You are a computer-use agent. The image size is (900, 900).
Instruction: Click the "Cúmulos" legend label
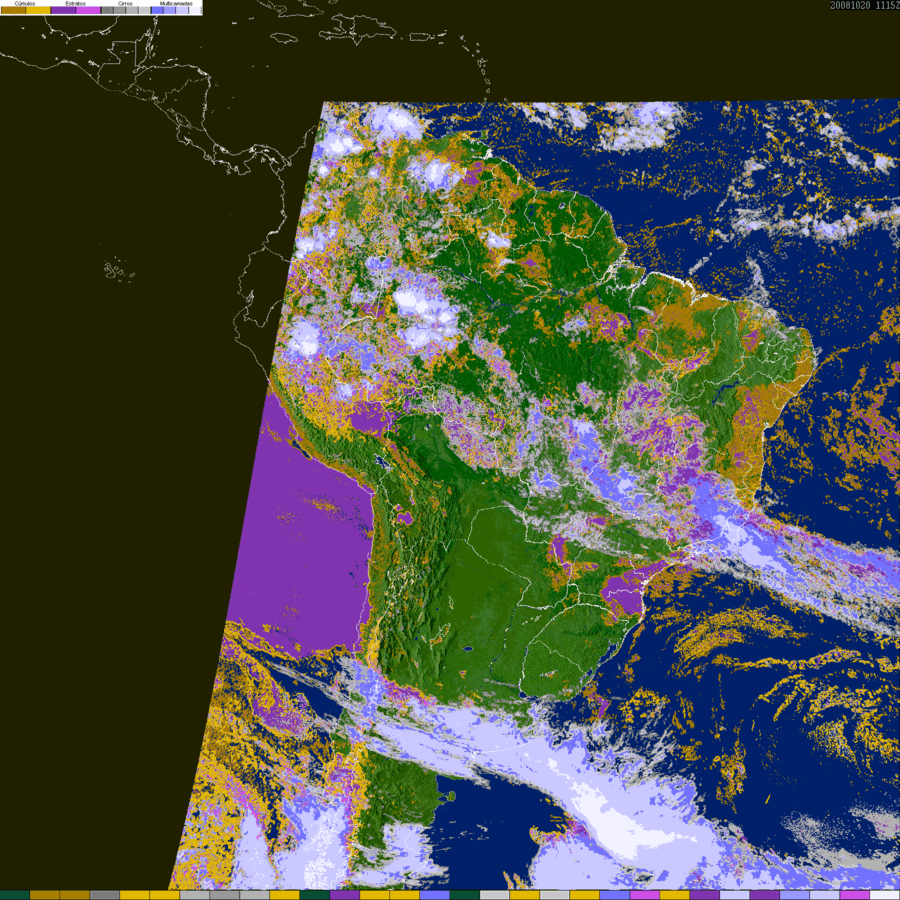point(25,3)
